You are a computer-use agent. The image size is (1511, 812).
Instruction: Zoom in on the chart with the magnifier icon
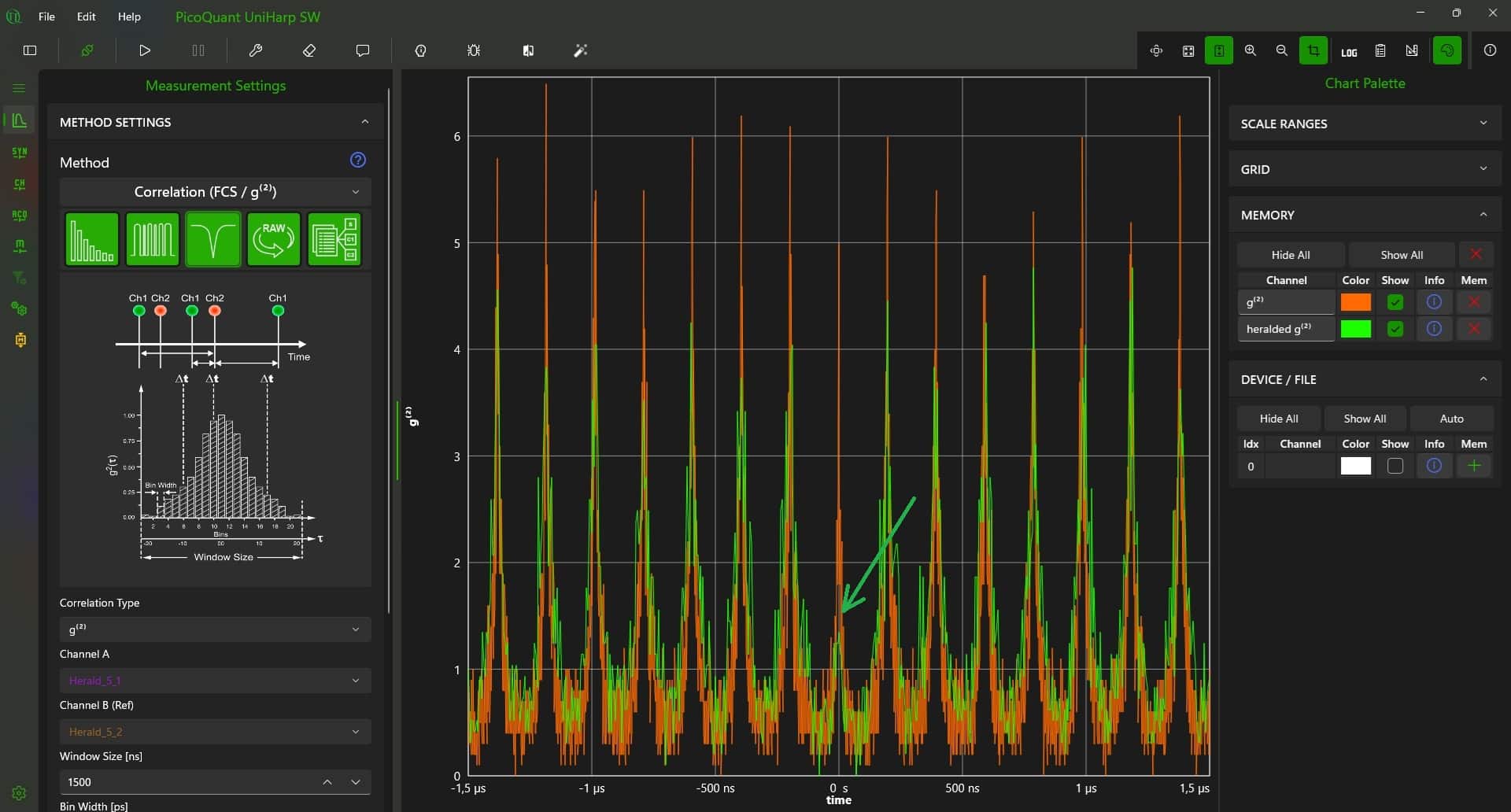pos(1251,50)
